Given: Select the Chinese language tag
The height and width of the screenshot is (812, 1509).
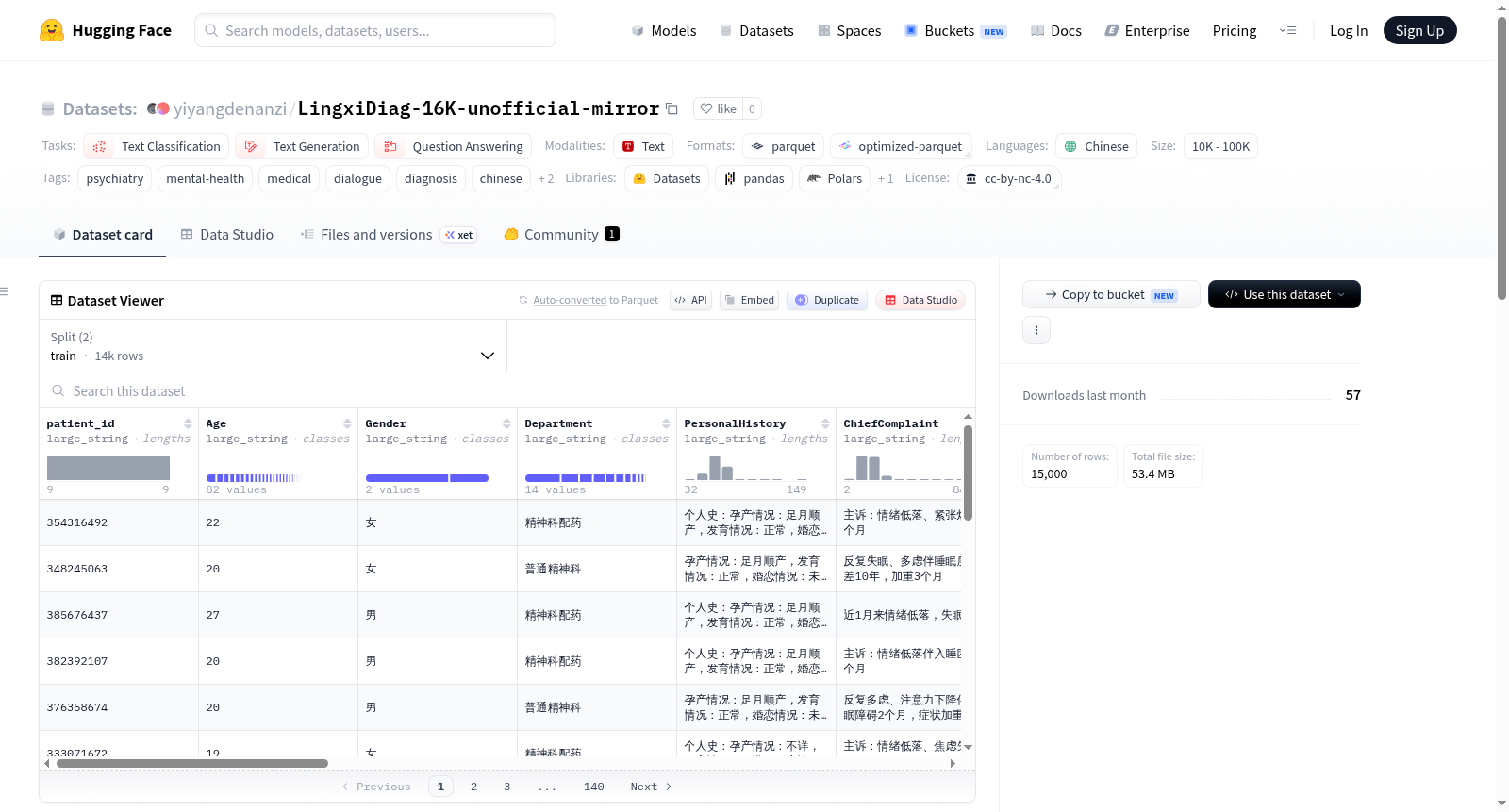Looking at the screenshot, I should pos(1096,146).
